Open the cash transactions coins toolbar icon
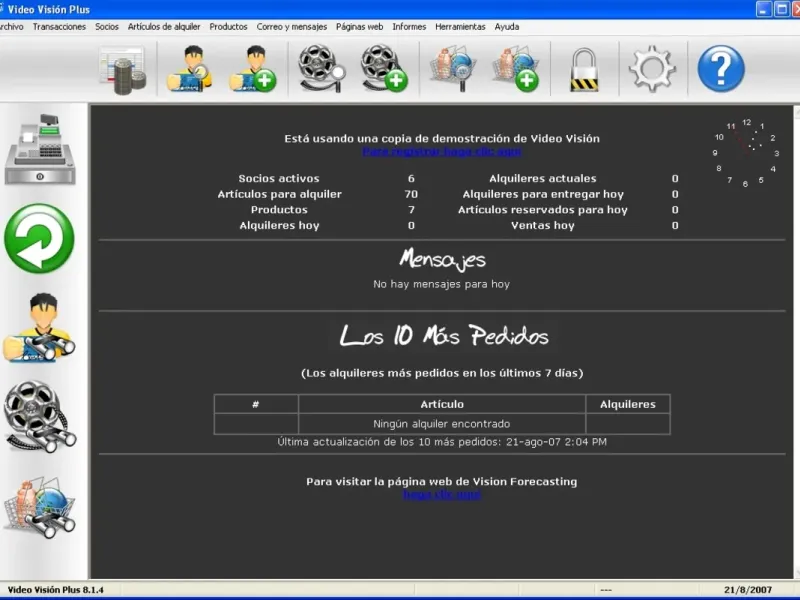This screenshot has width=800, height=600. click(x=122, y=70)
